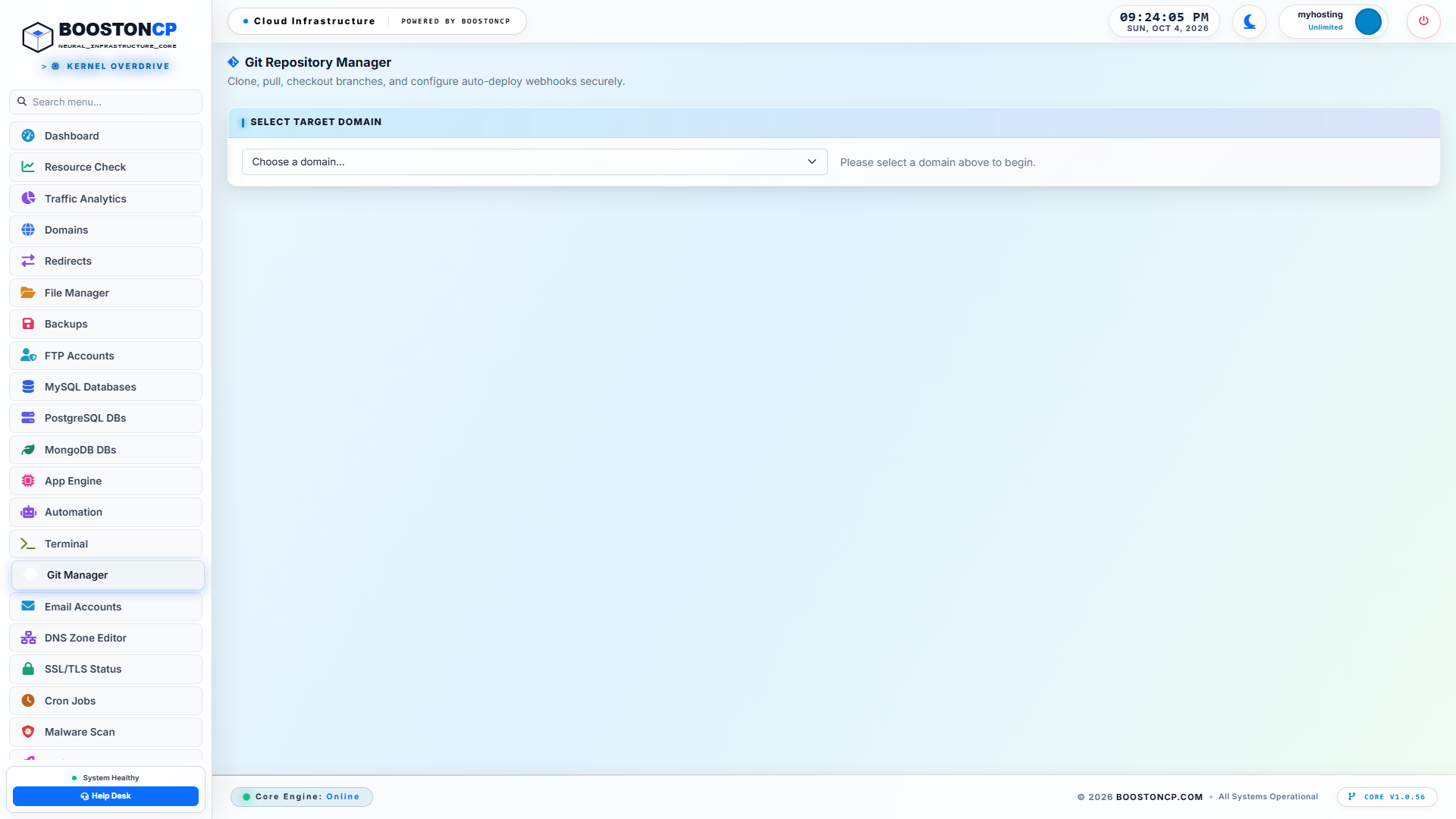Open the BOOSTONCP.COM footer link
The width and height of the screenshot is (1456, 819).
(x=1159, y=797)
